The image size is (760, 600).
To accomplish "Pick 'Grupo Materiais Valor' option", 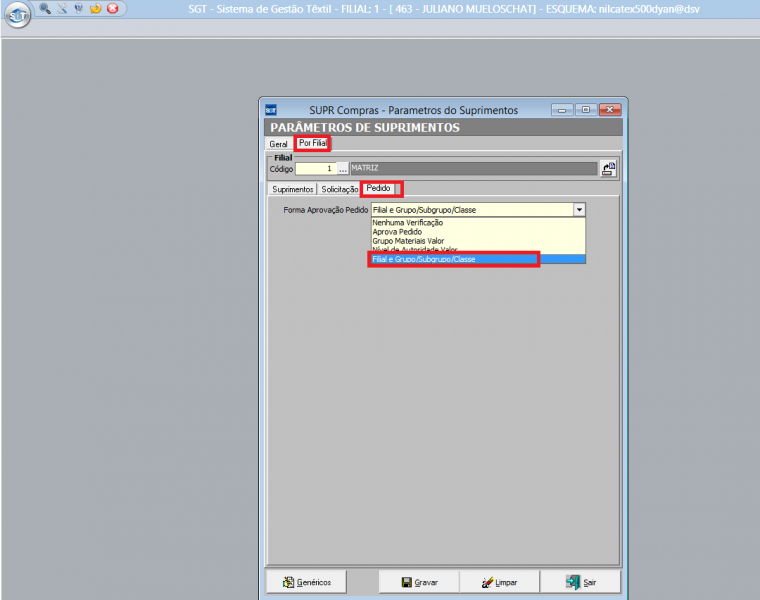I will 408,241.
